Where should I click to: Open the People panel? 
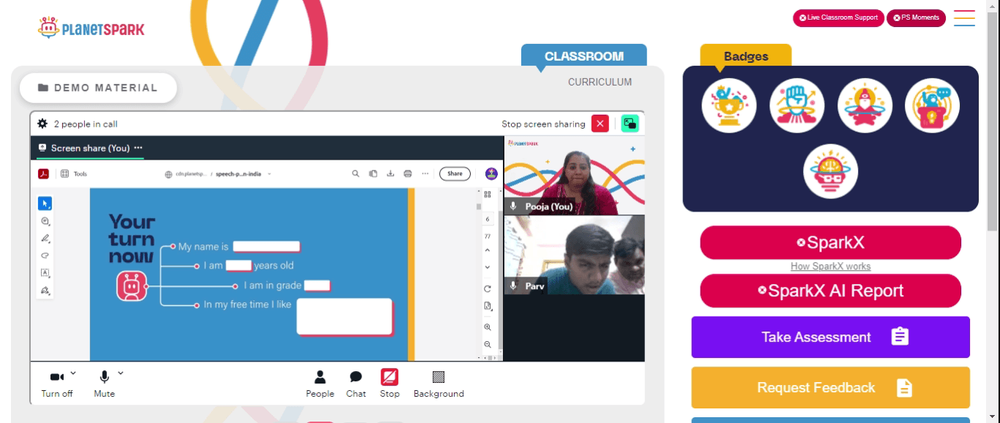point(320,384)
